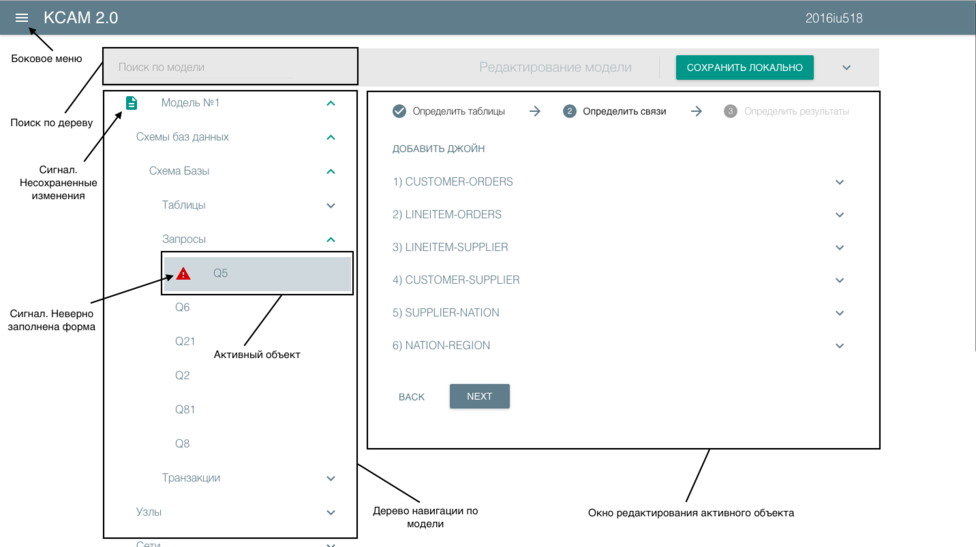Click the Схема Базы label
This screenshot has width=976, height=547.
pyautogui.click(x=179, y=171)
